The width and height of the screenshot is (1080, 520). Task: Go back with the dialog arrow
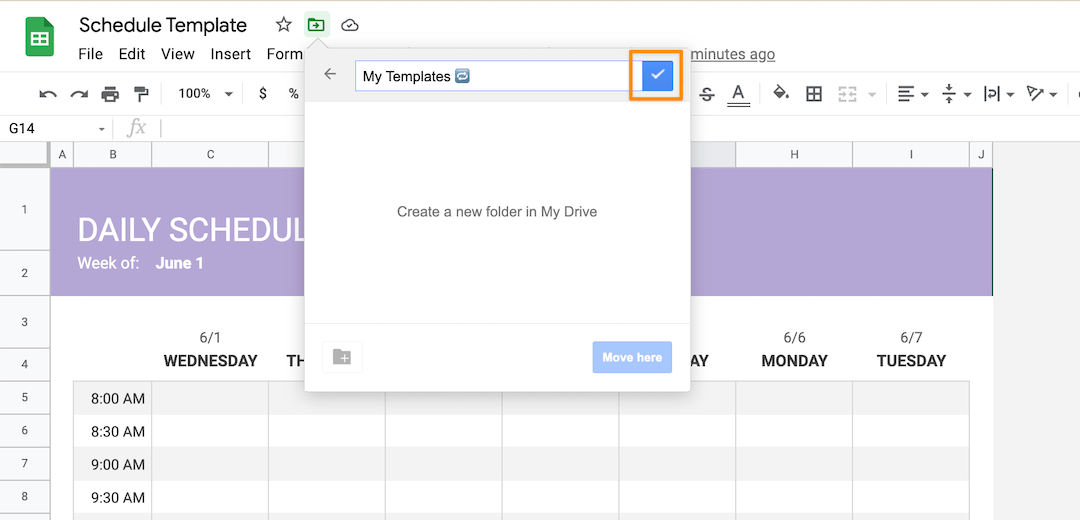pyautogui.click(x=330, y=75)
